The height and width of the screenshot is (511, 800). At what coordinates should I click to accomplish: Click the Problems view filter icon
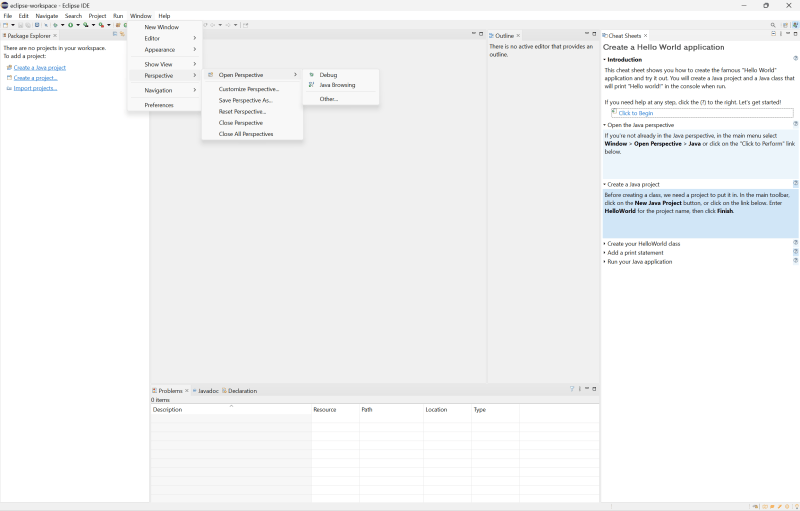pyautogui.click(x=572, y=389)
